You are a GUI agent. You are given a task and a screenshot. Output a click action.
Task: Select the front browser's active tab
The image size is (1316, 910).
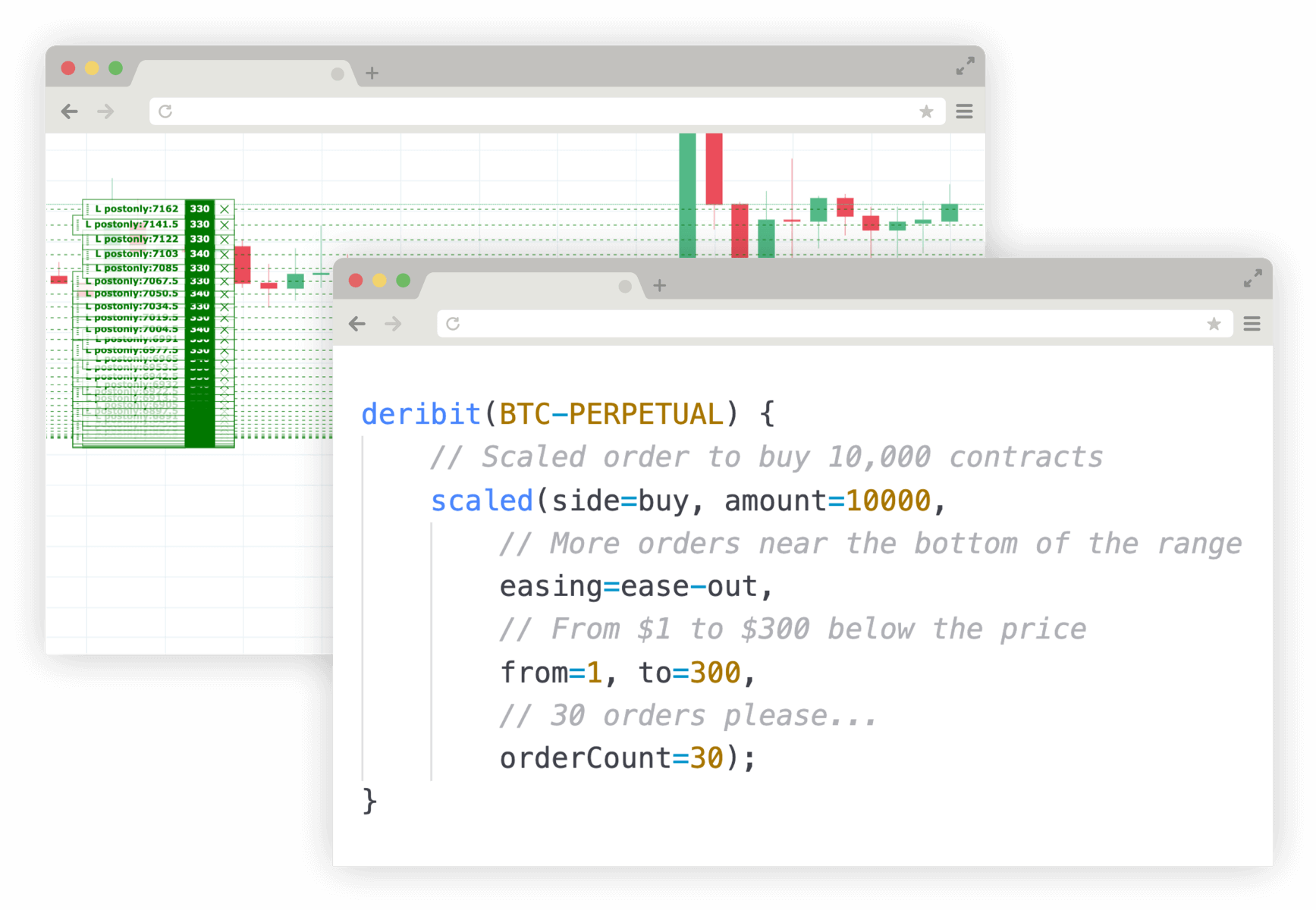click(523, 286)
